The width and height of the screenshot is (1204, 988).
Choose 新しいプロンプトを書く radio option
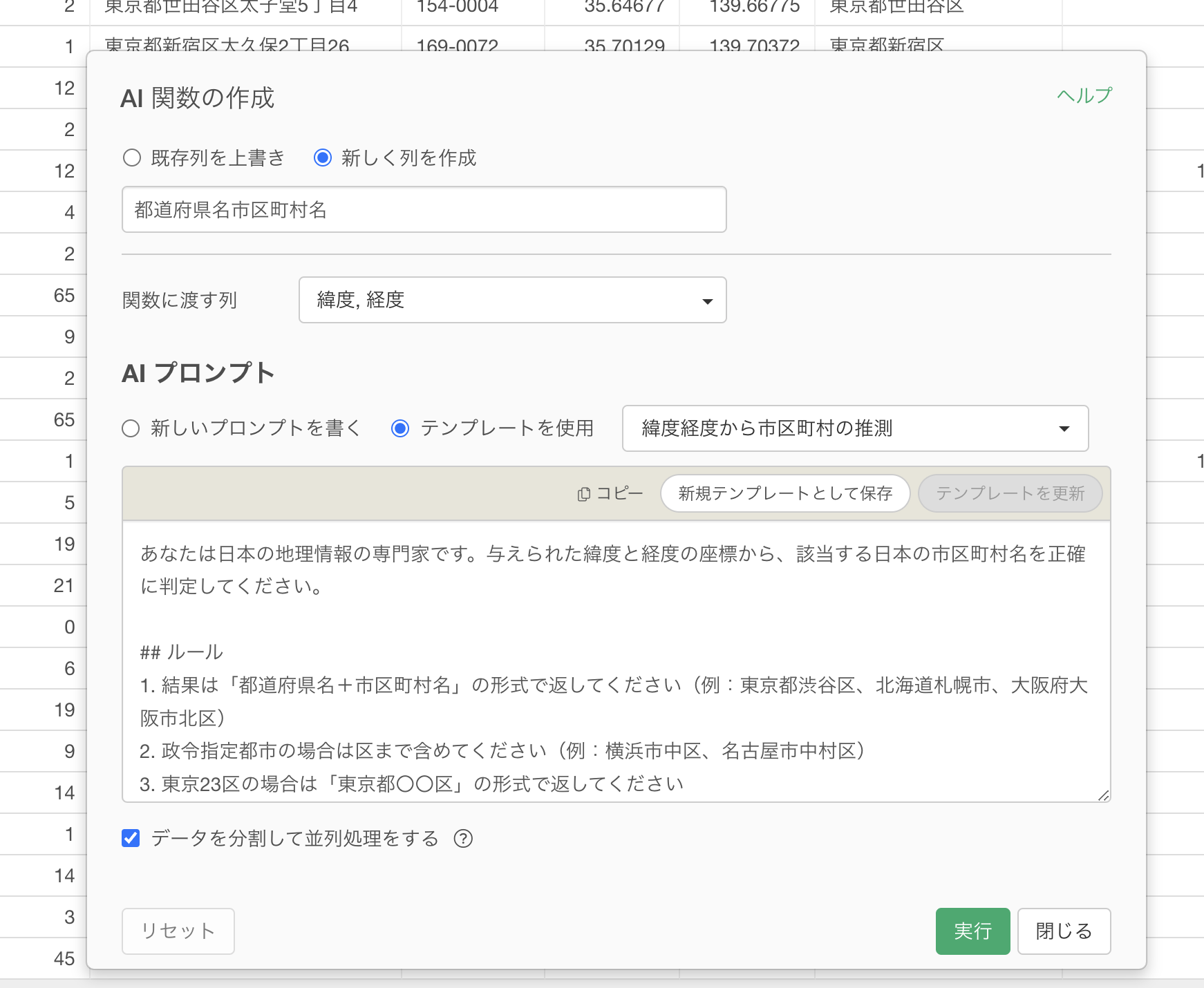point(131,428)
